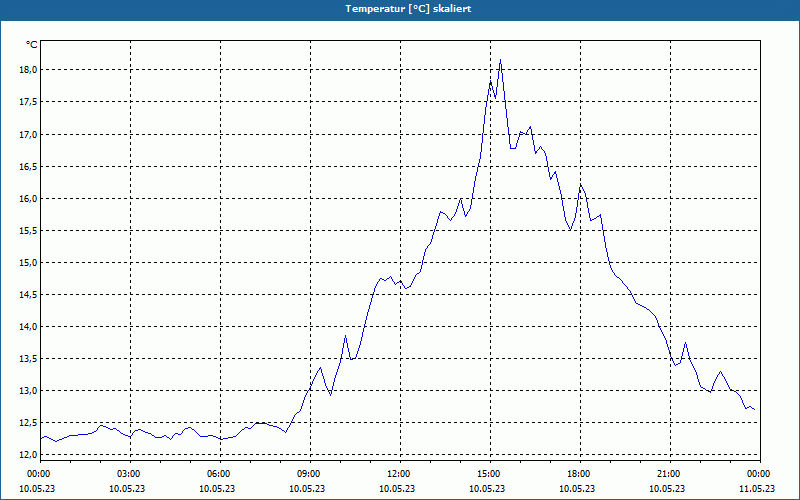Pick the 15,0 y-axis value
The image size is (800, 500).
pos(29,263)
